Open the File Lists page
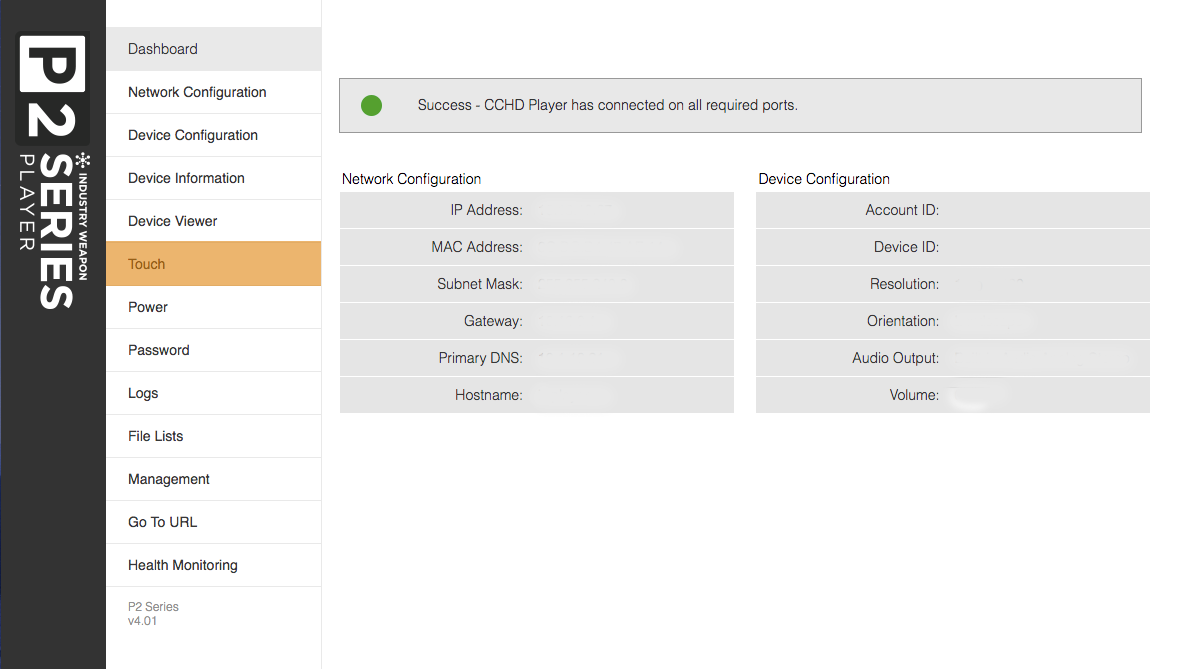 (213, 436)
